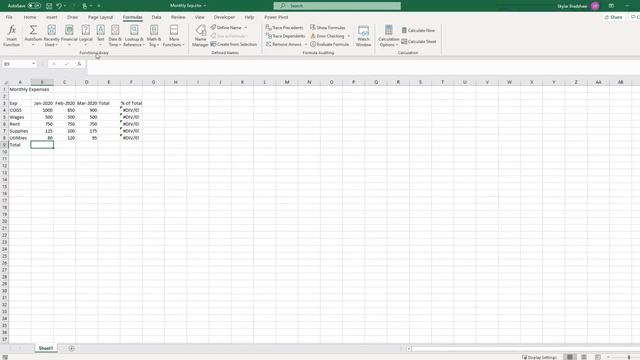Viewport: 640px width, 360px height.
Task: Switch to Normal view
Action: click(570, 357)
